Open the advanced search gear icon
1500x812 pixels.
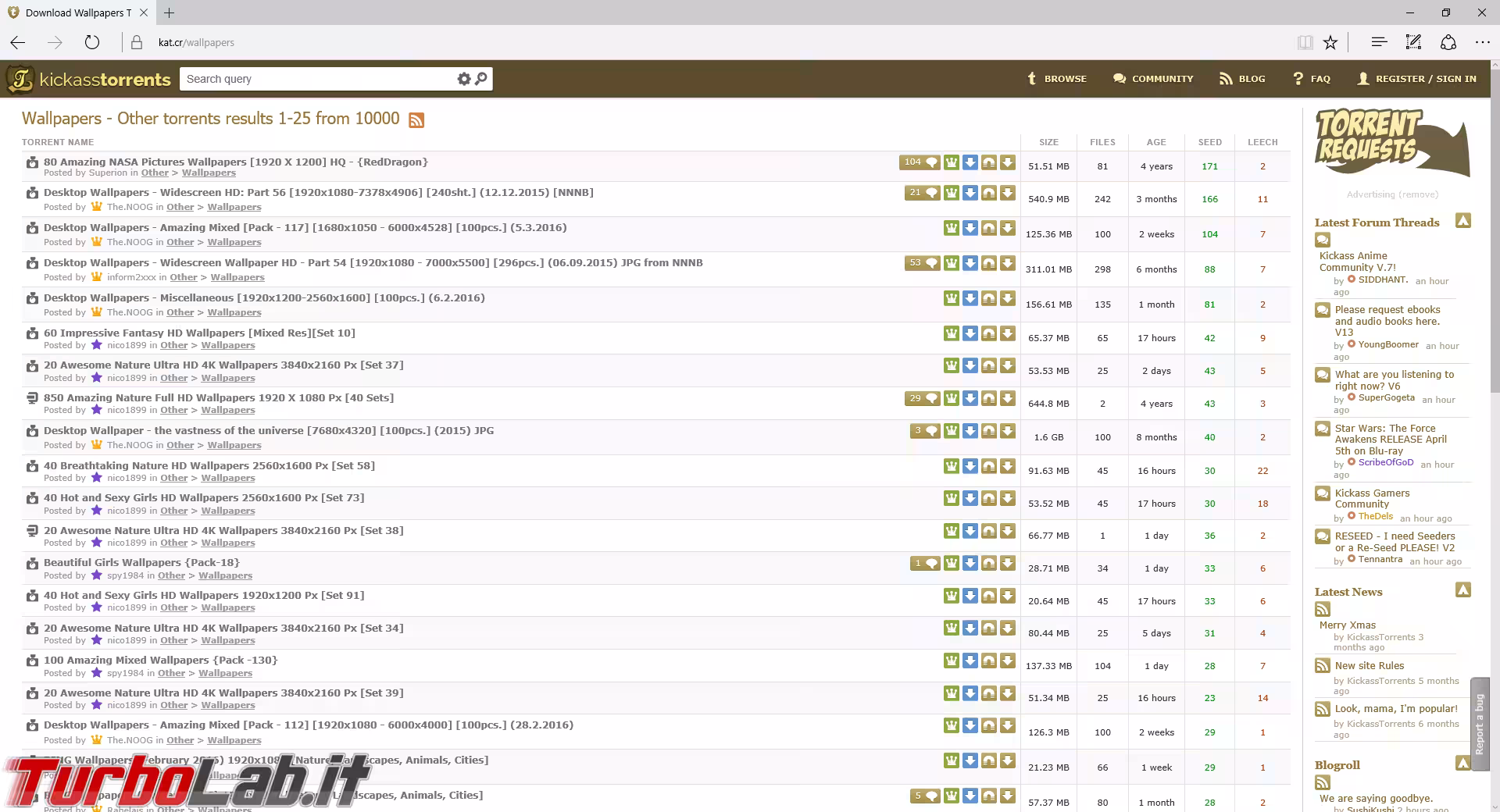(464, 79)
